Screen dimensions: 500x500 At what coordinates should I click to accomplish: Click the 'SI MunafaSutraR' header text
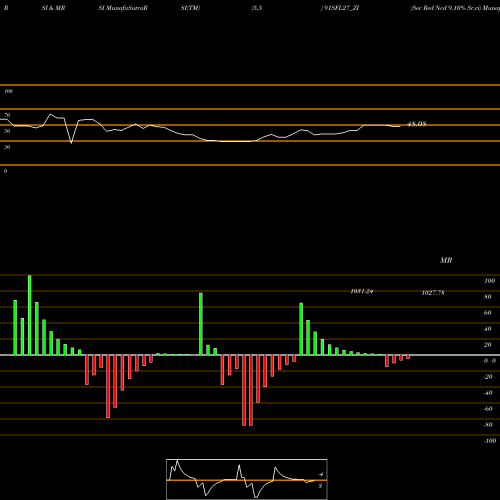tap(123, 8)
